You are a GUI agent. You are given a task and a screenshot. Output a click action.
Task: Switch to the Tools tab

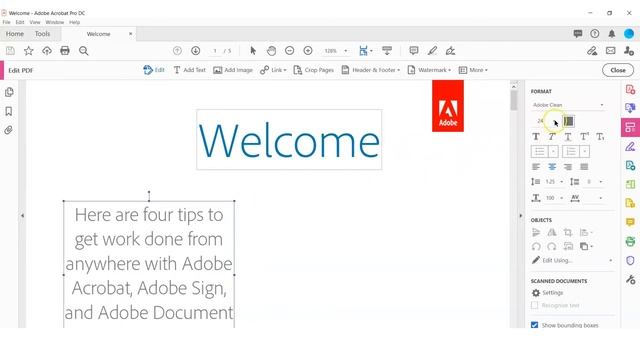click(x=42, y=34)
